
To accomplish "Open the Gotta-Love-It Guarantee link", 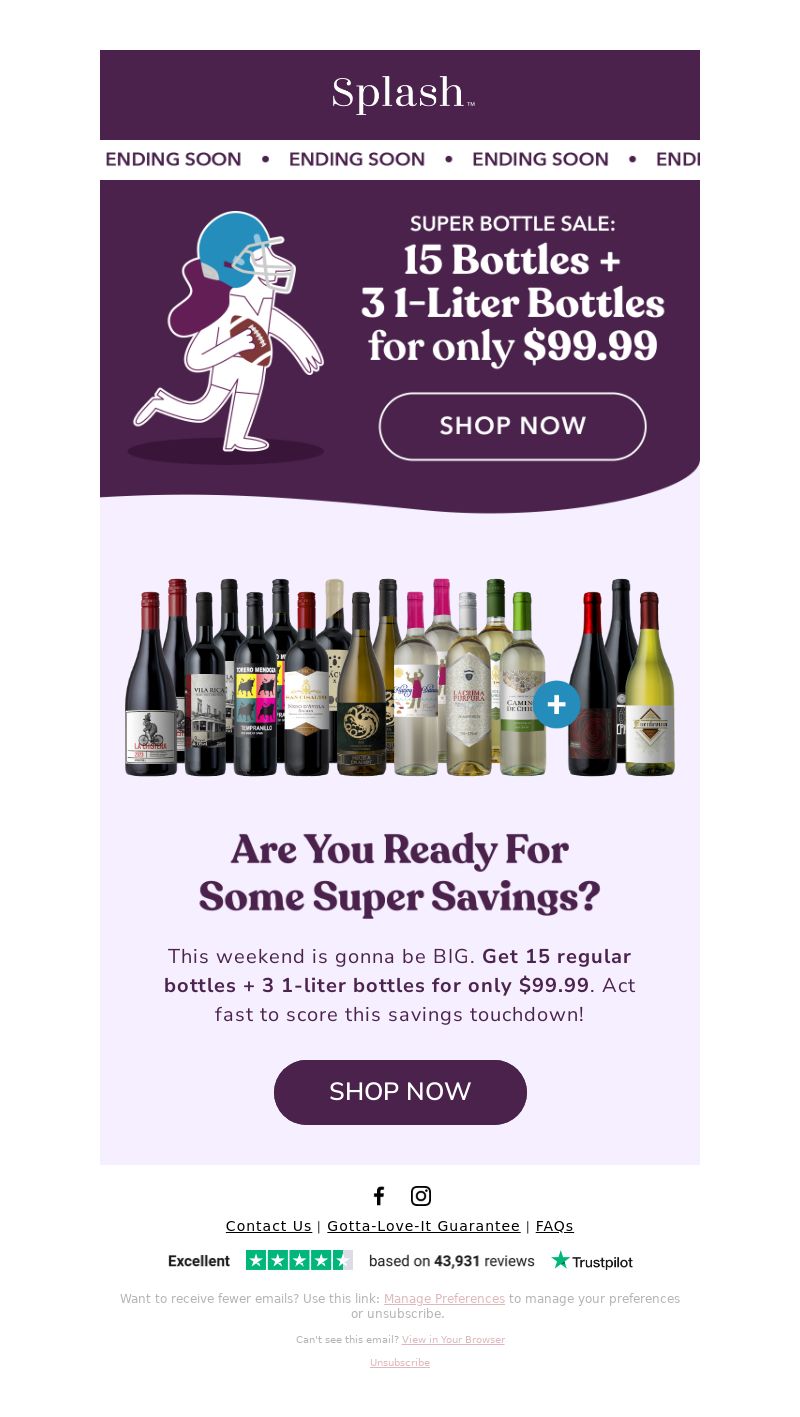I will pyautogui.click(x=424, y=1226).
